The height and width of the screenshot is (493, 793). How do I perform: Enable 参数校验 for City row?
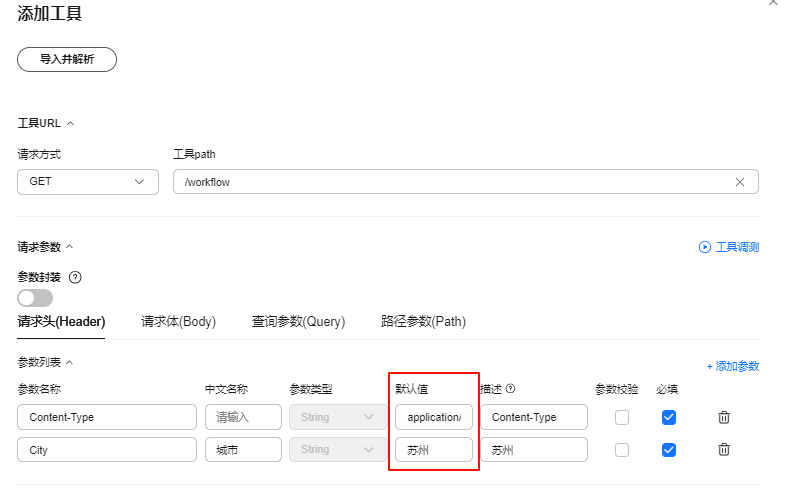click(622, 450)
